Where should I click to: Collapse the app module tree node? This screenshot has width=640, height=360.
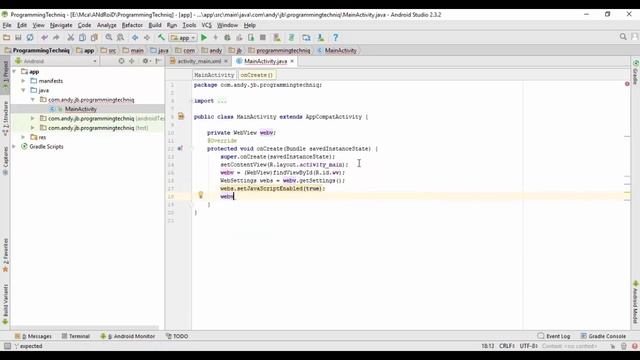point(15,71)
